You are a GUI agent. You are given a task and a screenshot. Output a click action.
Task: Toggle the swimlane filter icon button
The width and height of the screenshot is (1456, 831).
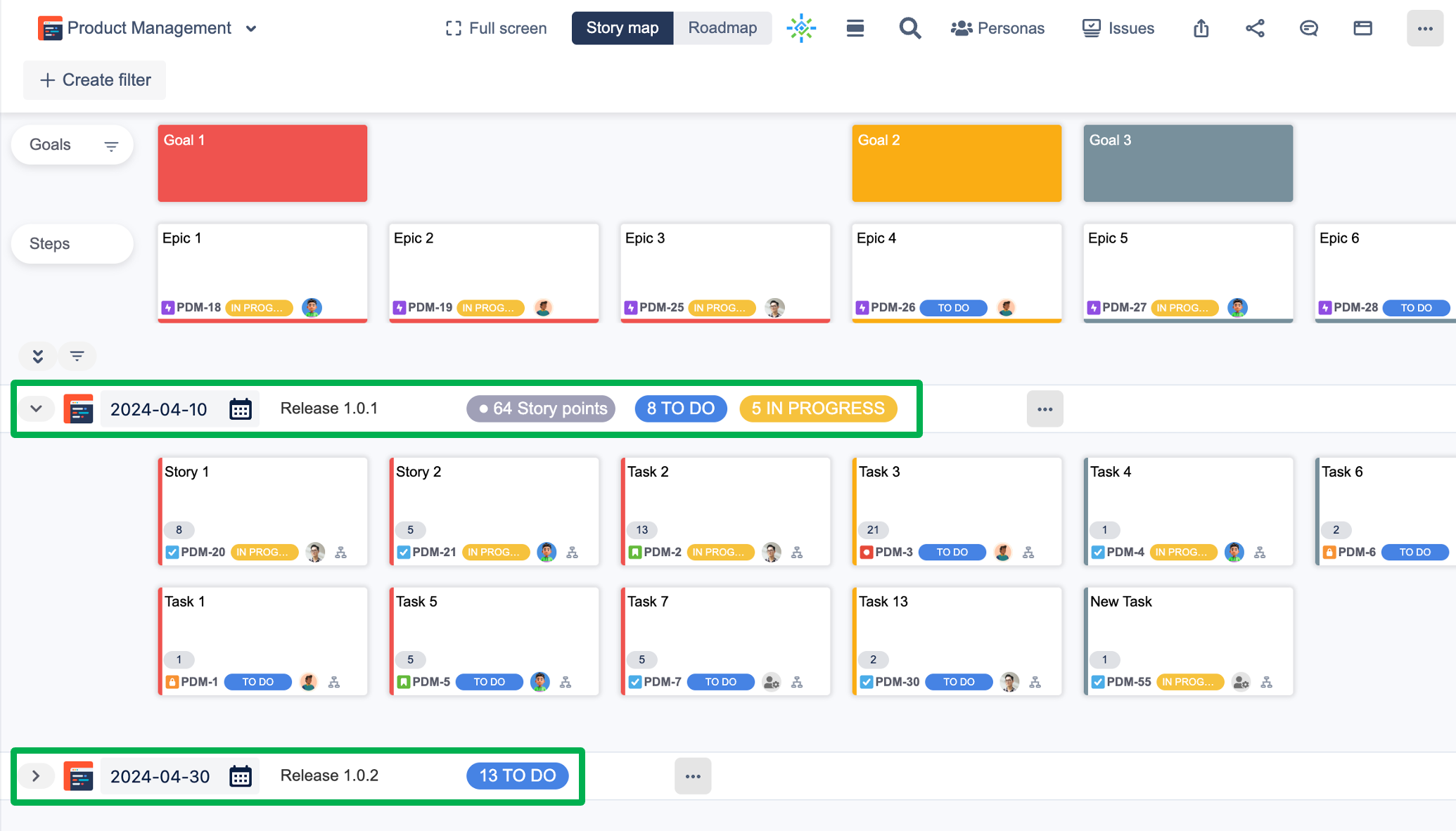(77, 356)
